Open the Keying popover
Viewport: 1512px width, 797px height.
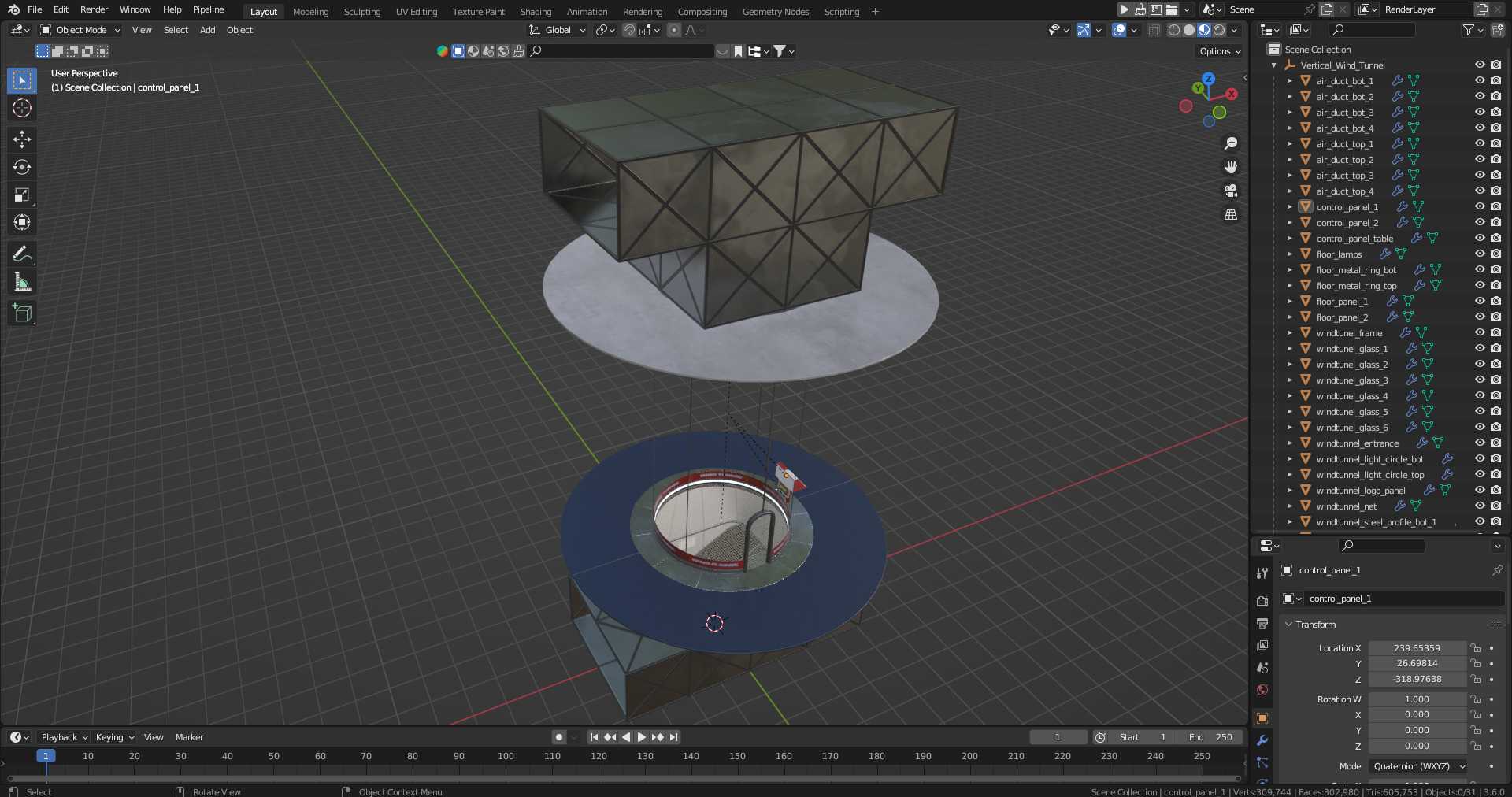pos(115,737)
